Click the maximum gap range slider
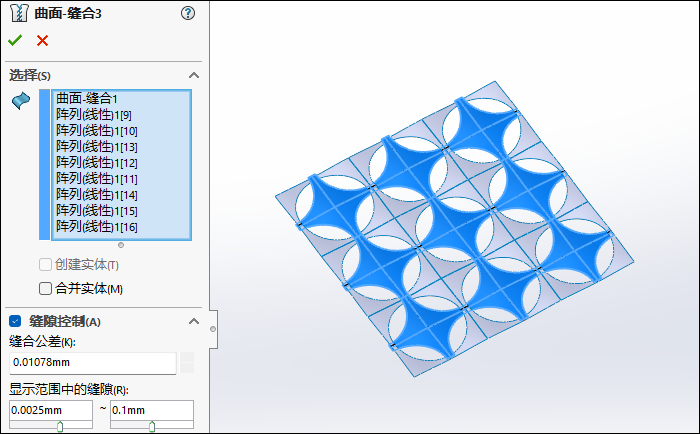This screenshot has width=700, height=434. pos(152,426)
